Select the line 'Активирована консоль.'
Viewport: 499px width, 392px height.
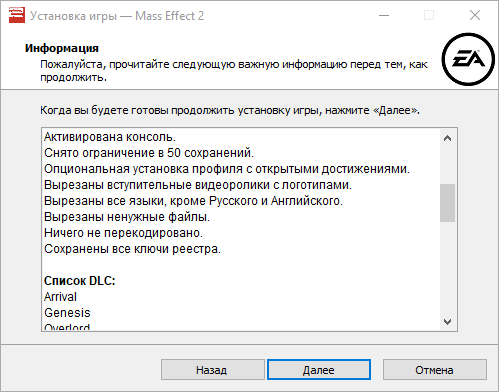(x=110, y=137)
